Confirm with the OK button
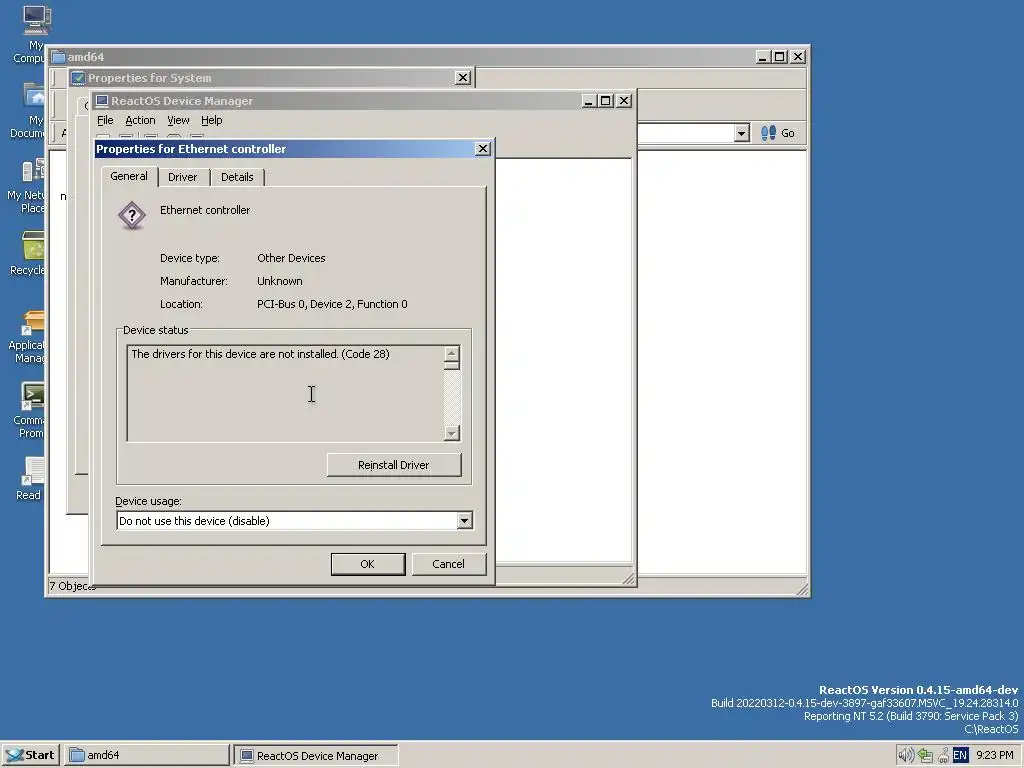 click(x=368, y=564)
